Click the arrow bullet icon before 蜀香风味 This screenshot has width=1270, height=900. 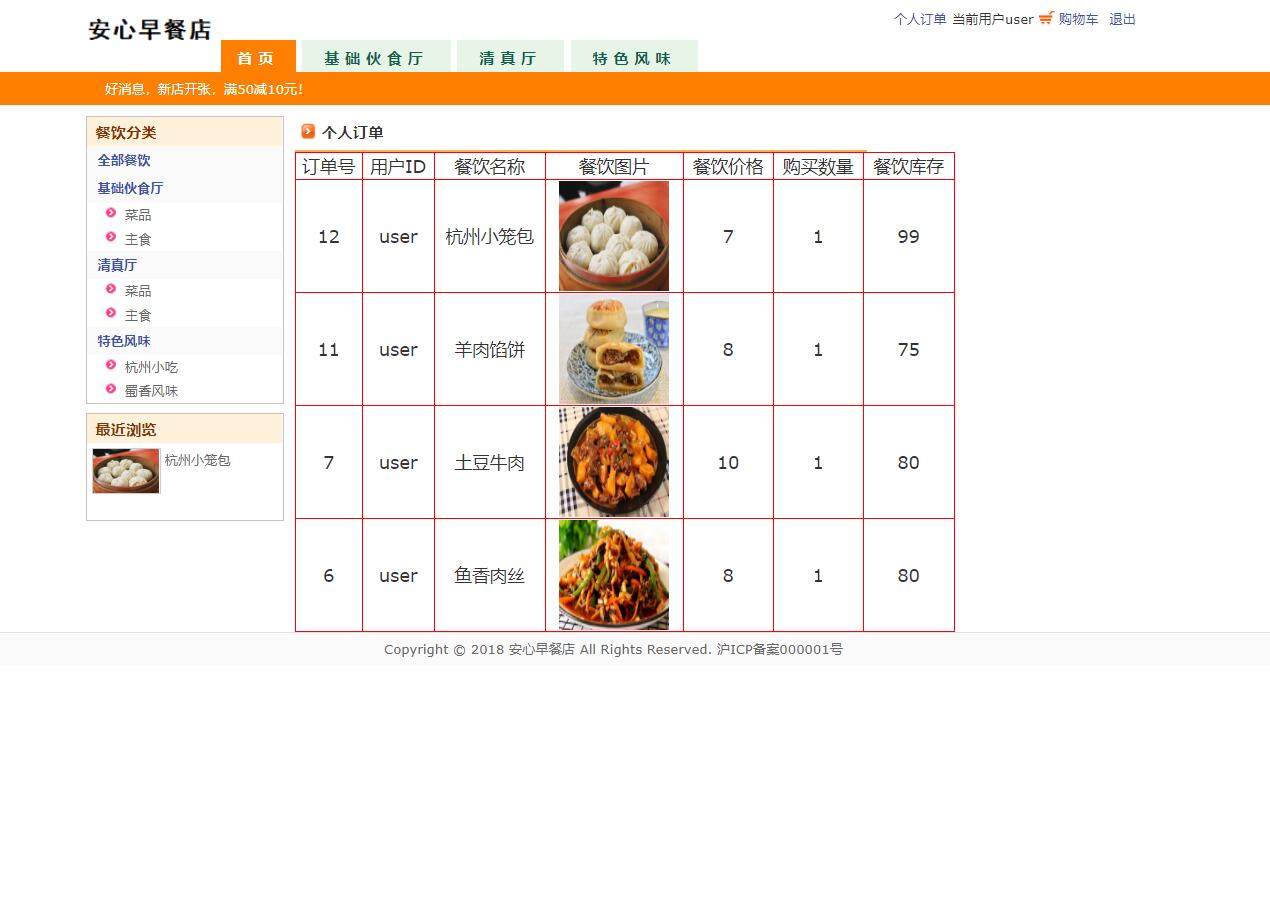coord(110,390)
